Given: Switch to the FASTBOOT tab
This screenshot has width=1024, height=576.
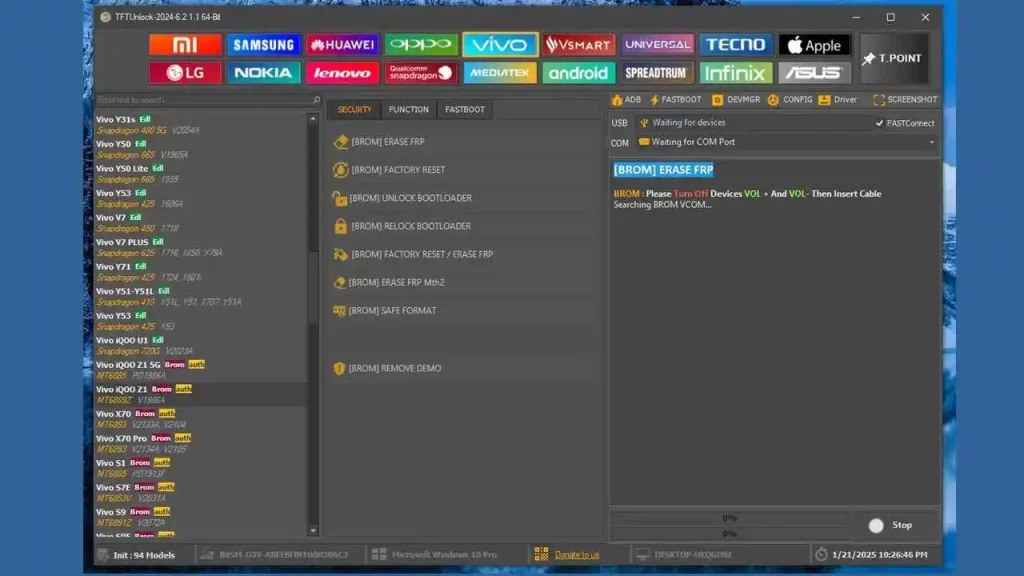Looking at the screenshot, I should click(x=465, y=110).
